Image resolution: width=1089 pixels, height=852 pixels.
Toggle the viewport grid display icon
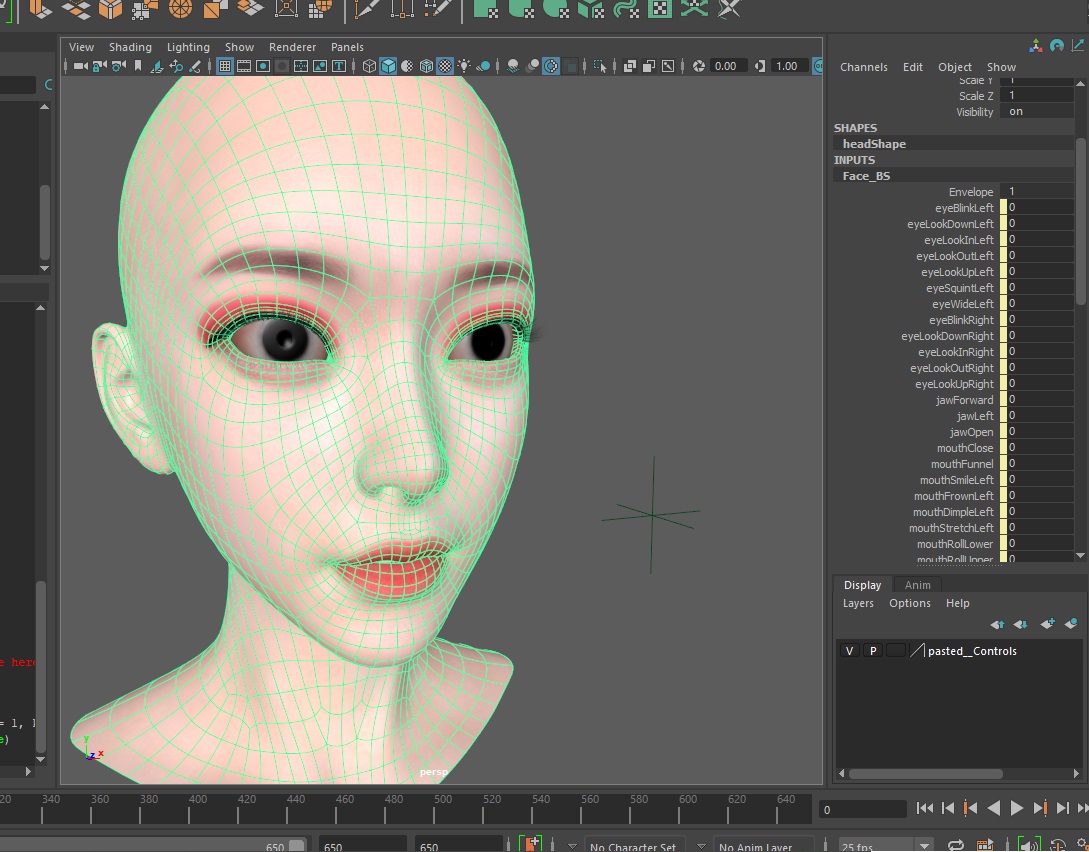click(x=225, y=66)
